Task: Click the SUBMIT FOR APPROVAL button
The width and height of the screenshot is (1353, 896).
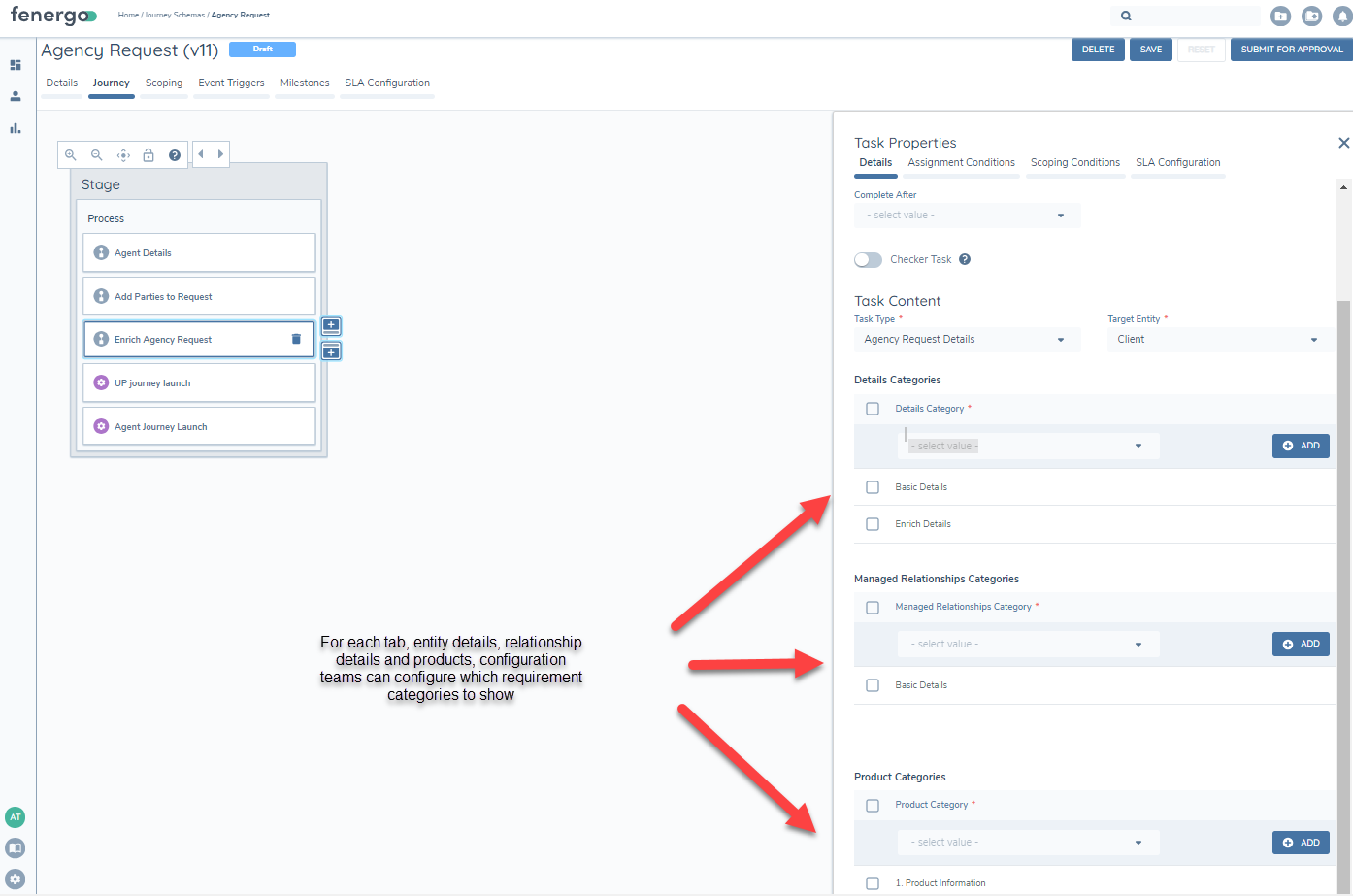Action: [x=1291, y=50]
